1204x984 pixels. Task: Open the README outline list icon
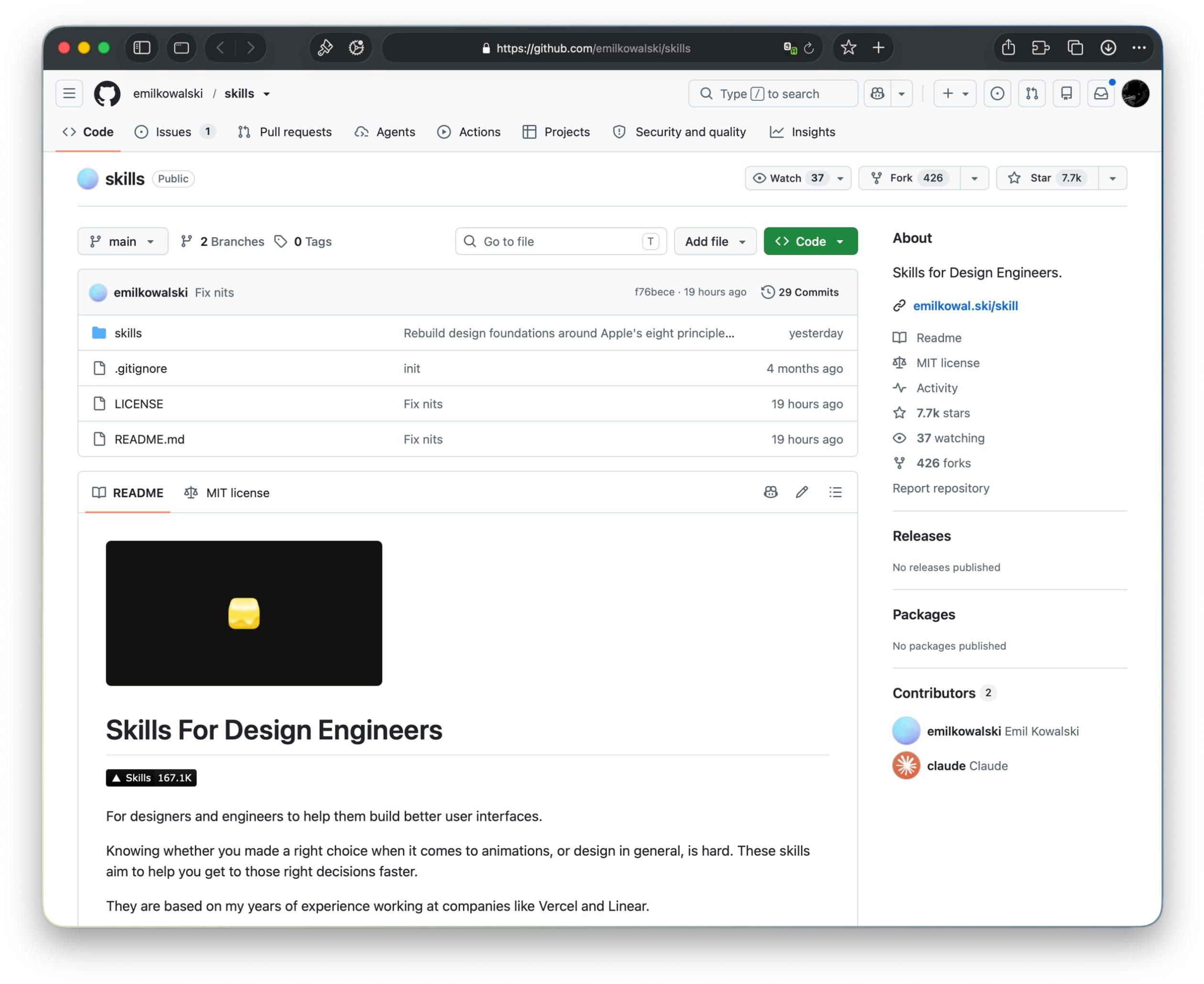(835, 492)
